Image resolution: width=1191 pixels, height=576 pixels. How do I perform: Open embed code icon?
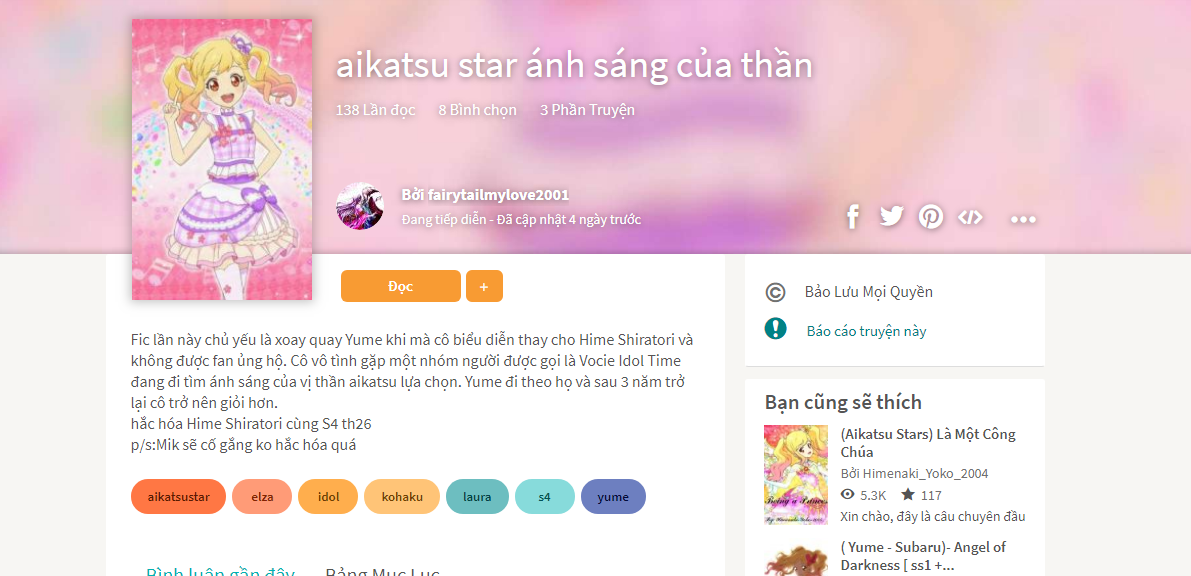970,217
